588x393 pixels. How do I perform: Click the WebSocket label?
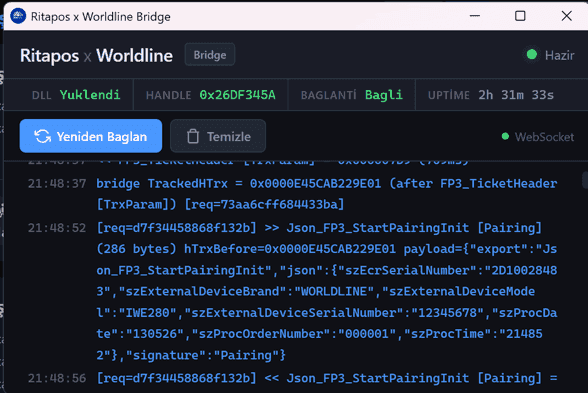click(x=544, y=137)
